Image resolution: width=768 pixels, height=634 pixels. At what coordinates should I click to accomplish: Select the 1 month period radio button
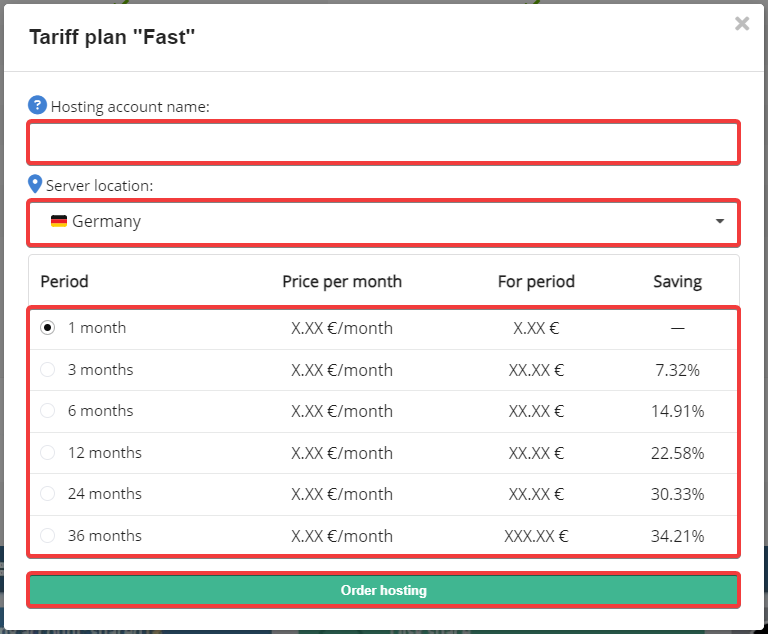coord(47,328)
